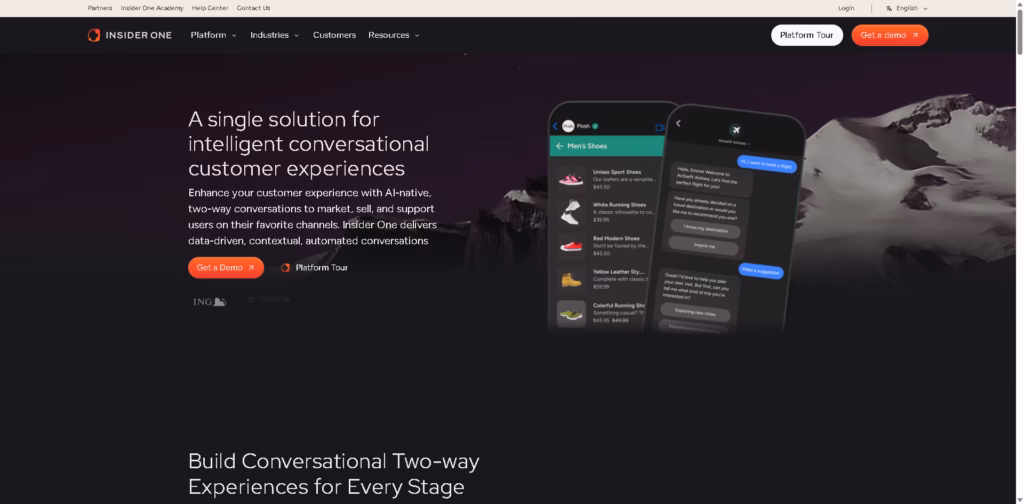The width and height of the screenshot is (1024, 504).
Task: Click Get a demo in header
Action: coord(889,35)
